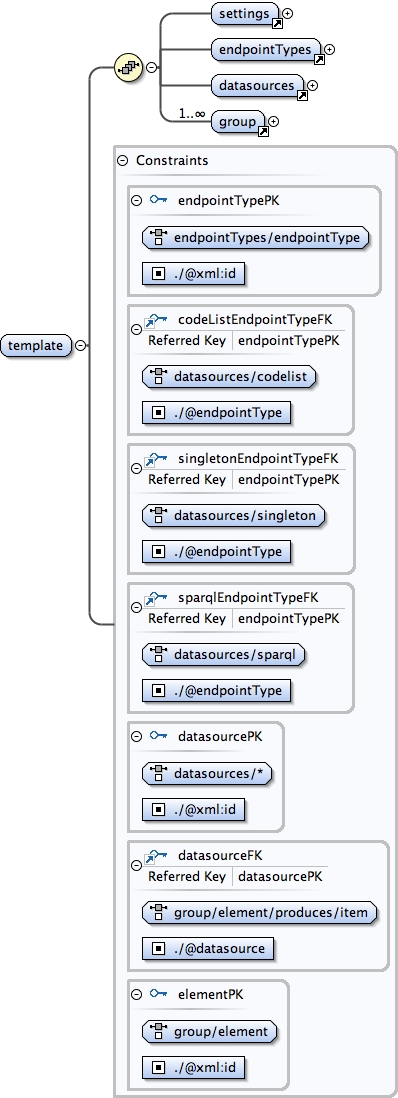This screenshot has height=1098, width=398.
Task: Select field ./@datasource
Action: click(x=207, y=949)
